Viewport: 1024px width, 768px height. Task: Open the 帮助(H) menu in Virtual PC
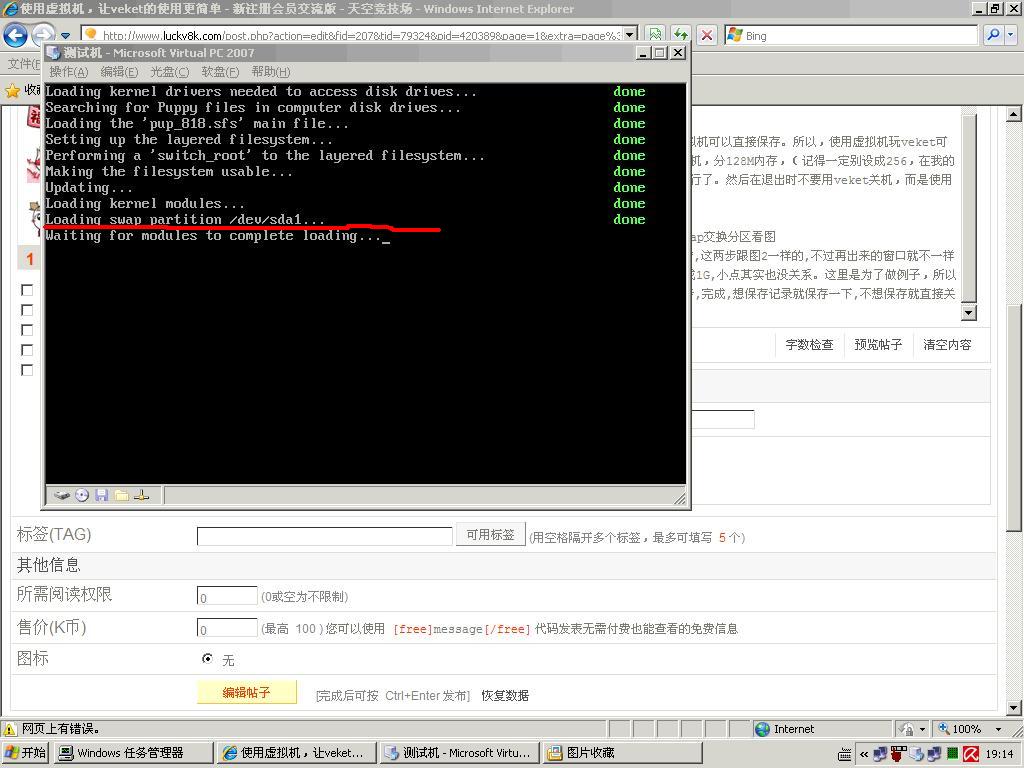270,72
